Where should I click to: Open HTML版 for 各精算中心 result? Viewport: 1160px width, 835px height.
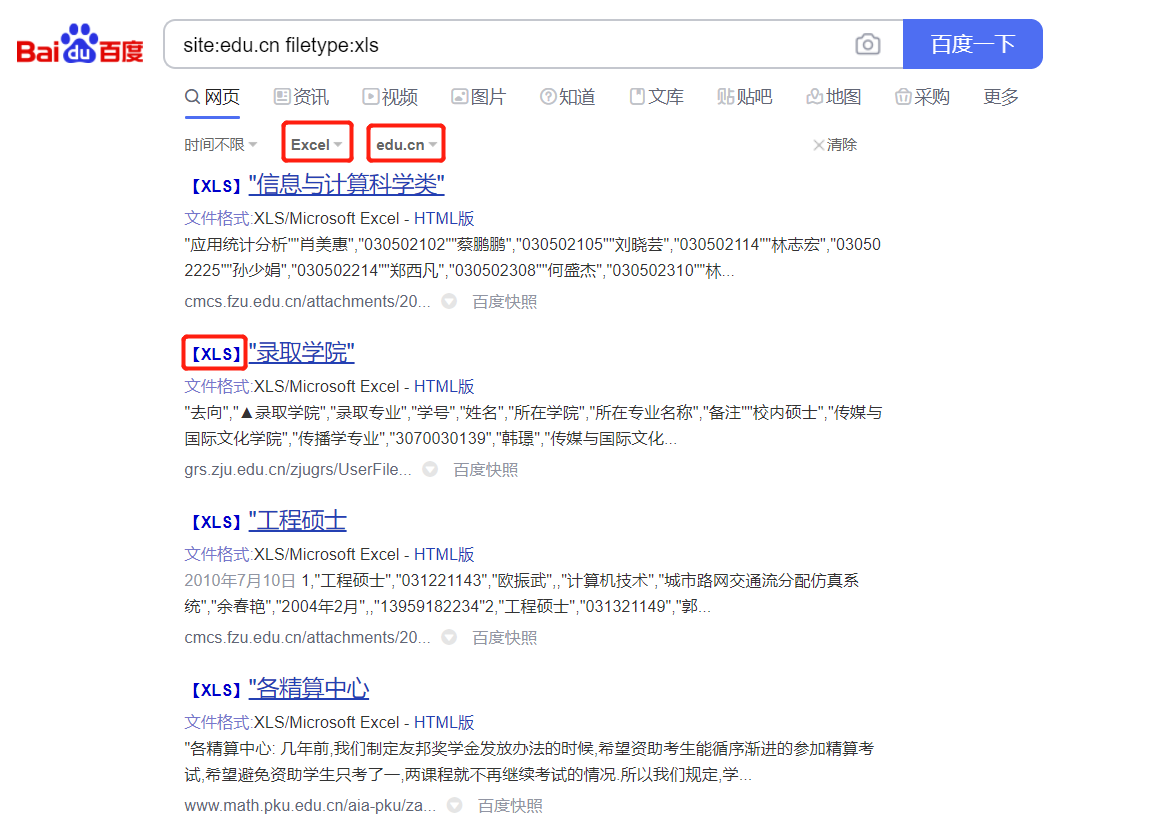(x=444, y=722)
